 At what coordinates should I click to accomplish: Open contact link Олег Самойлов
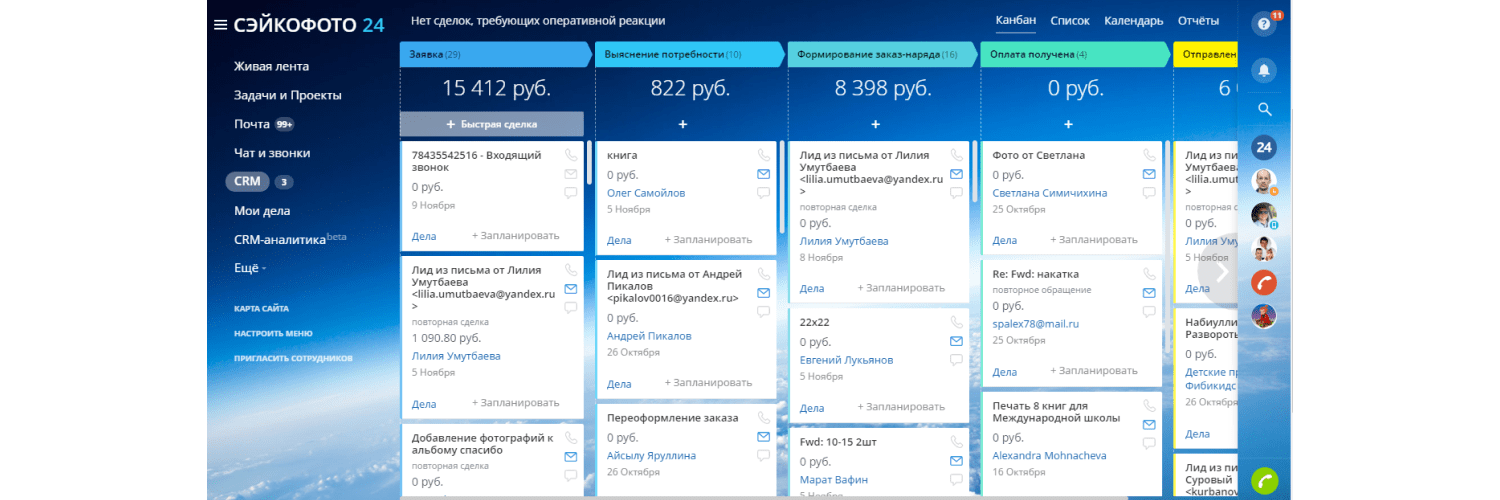click(x=646, y=193)
